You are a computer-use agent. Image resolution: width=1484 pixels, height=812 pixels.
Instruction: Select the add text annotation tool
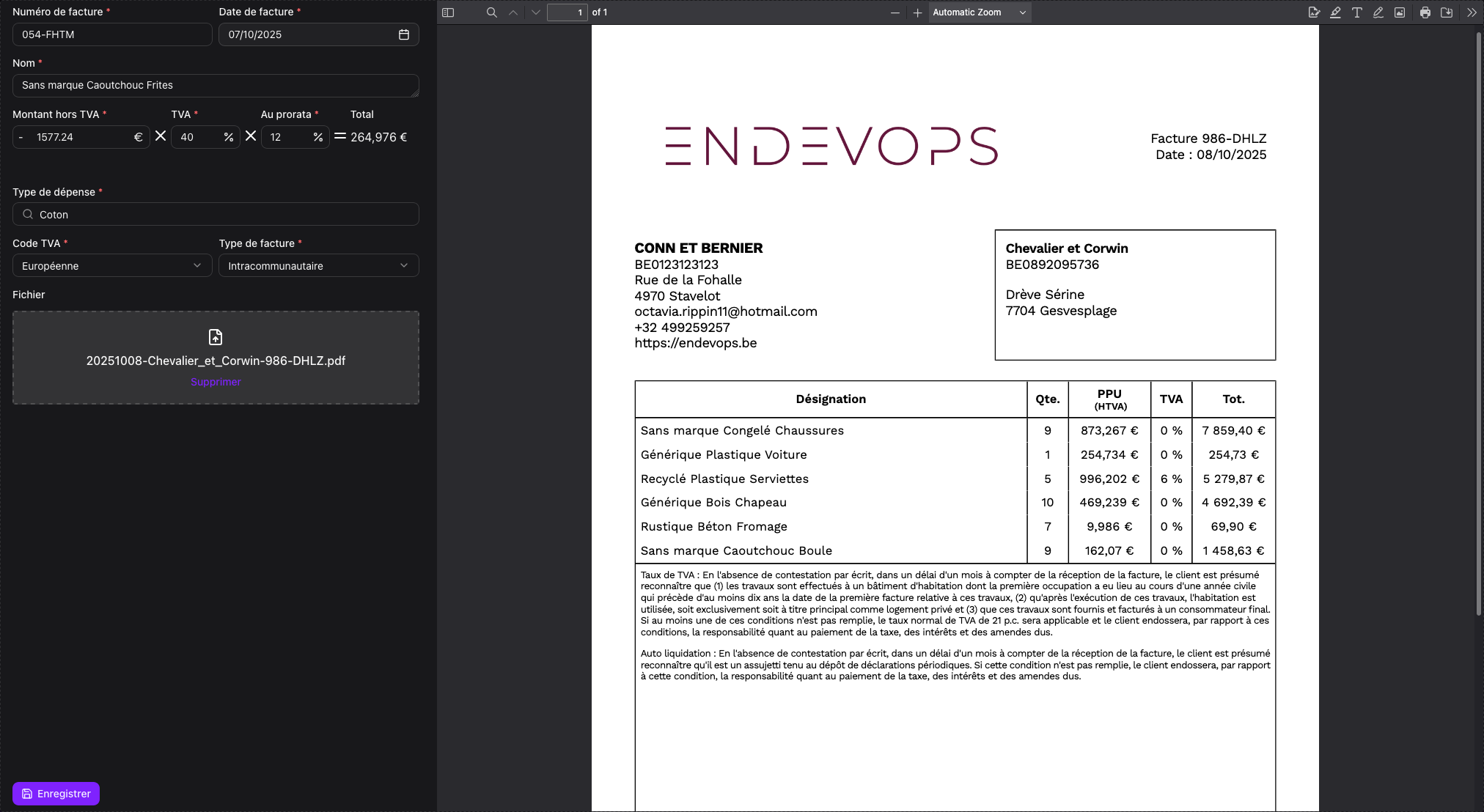[x=1356, y=12]
